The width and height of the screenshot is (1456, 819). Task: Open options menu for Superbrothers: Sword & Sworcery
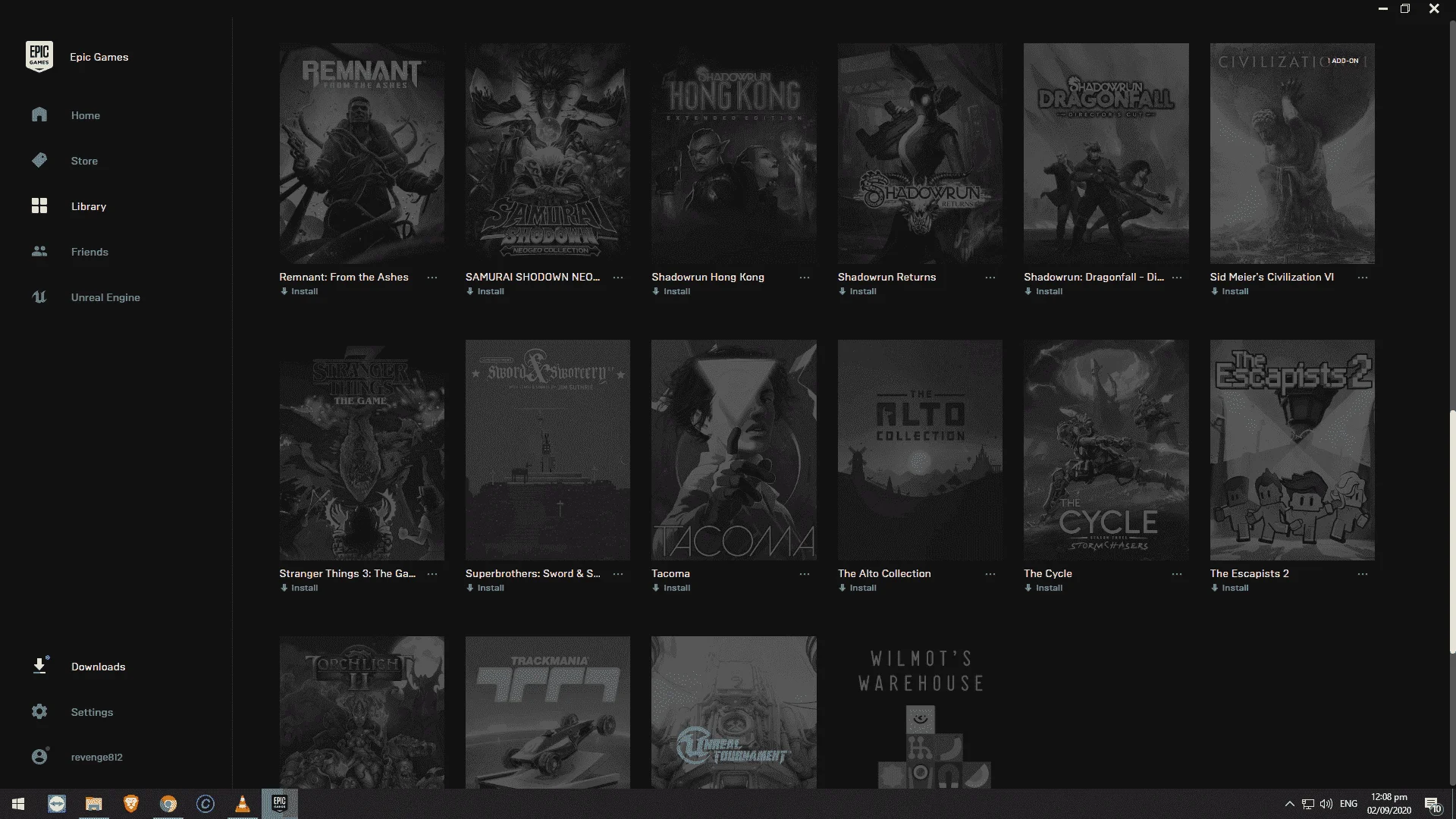[x=618, y=574]
